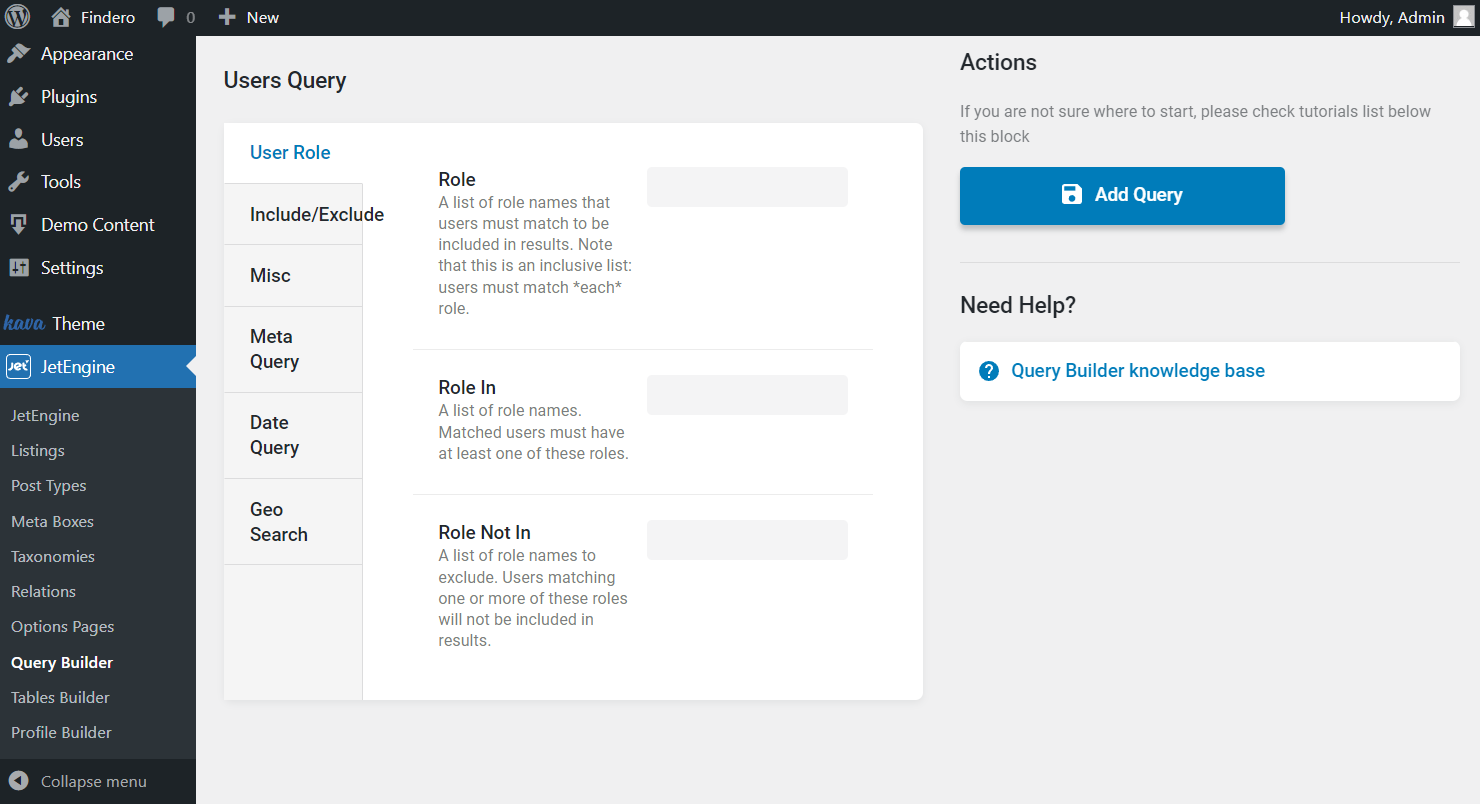Click Collapse menu text
Viewport: 1480px width, 804px height.
[94, 782]
